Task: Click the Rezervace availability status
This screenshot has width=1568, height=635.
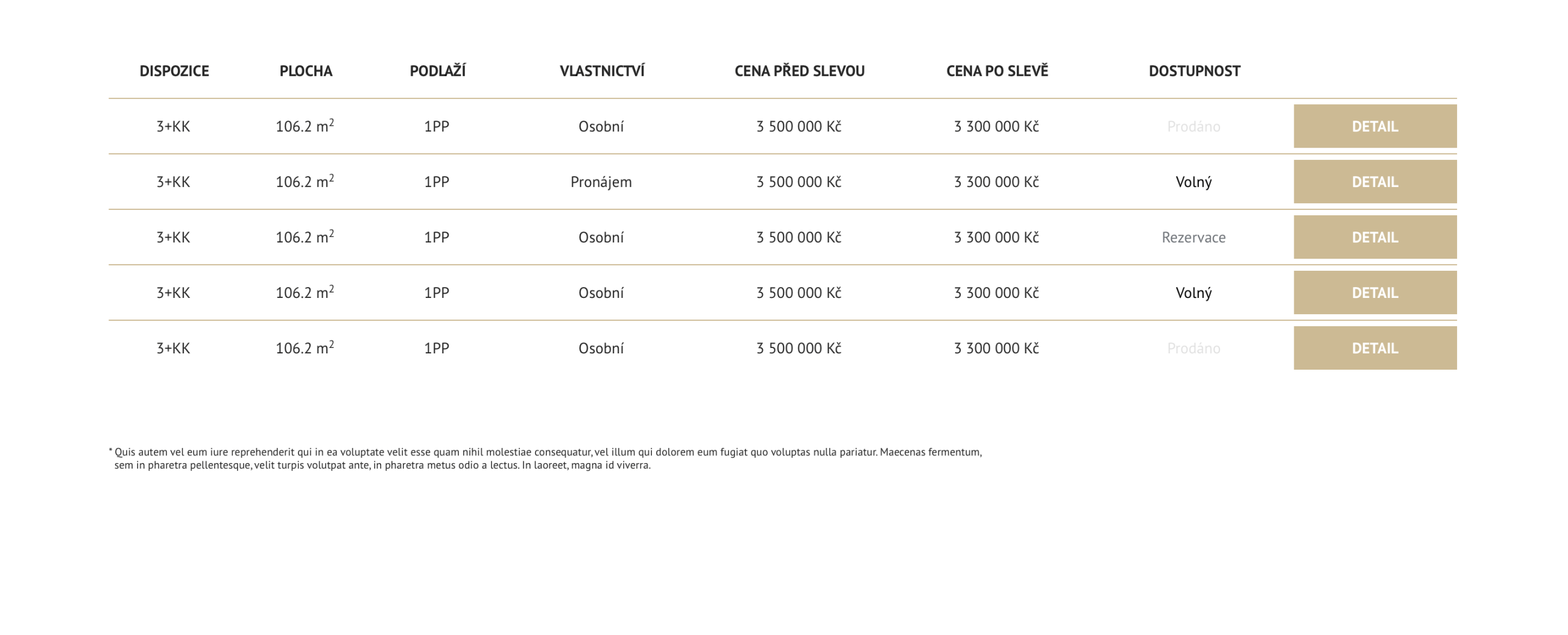Action: point(1193,237)
